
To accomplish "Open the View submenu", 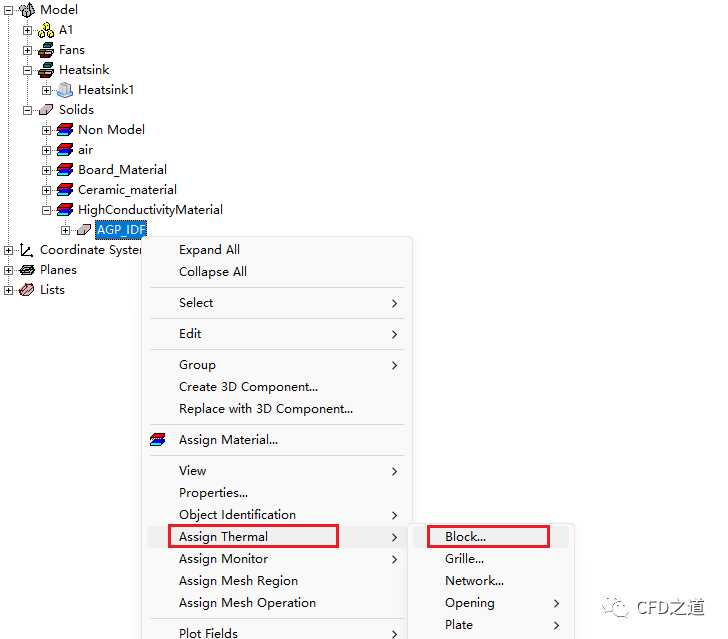I will 277,471.
